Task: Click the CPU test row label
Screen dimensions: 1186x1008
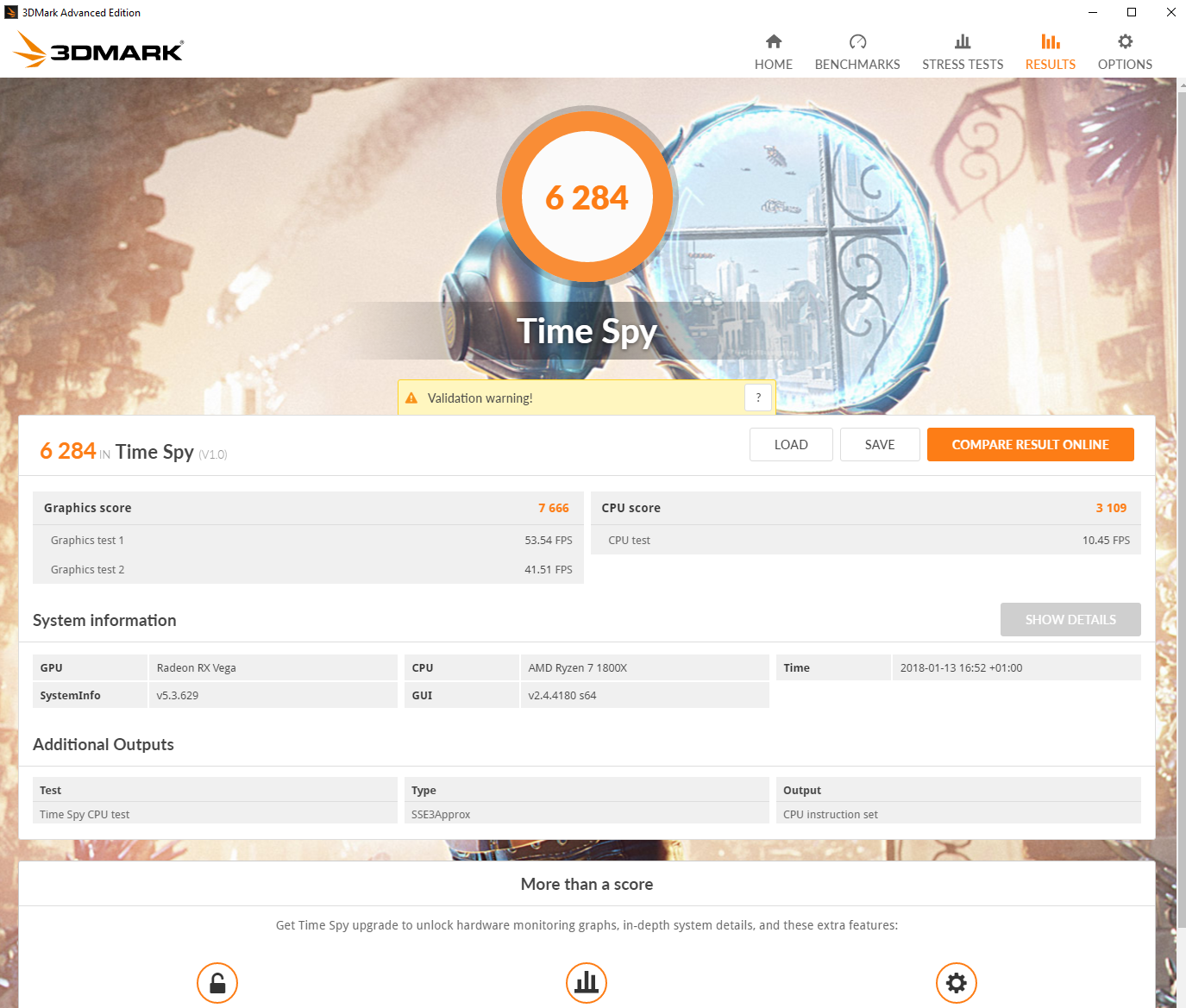Action: point(630,540)
